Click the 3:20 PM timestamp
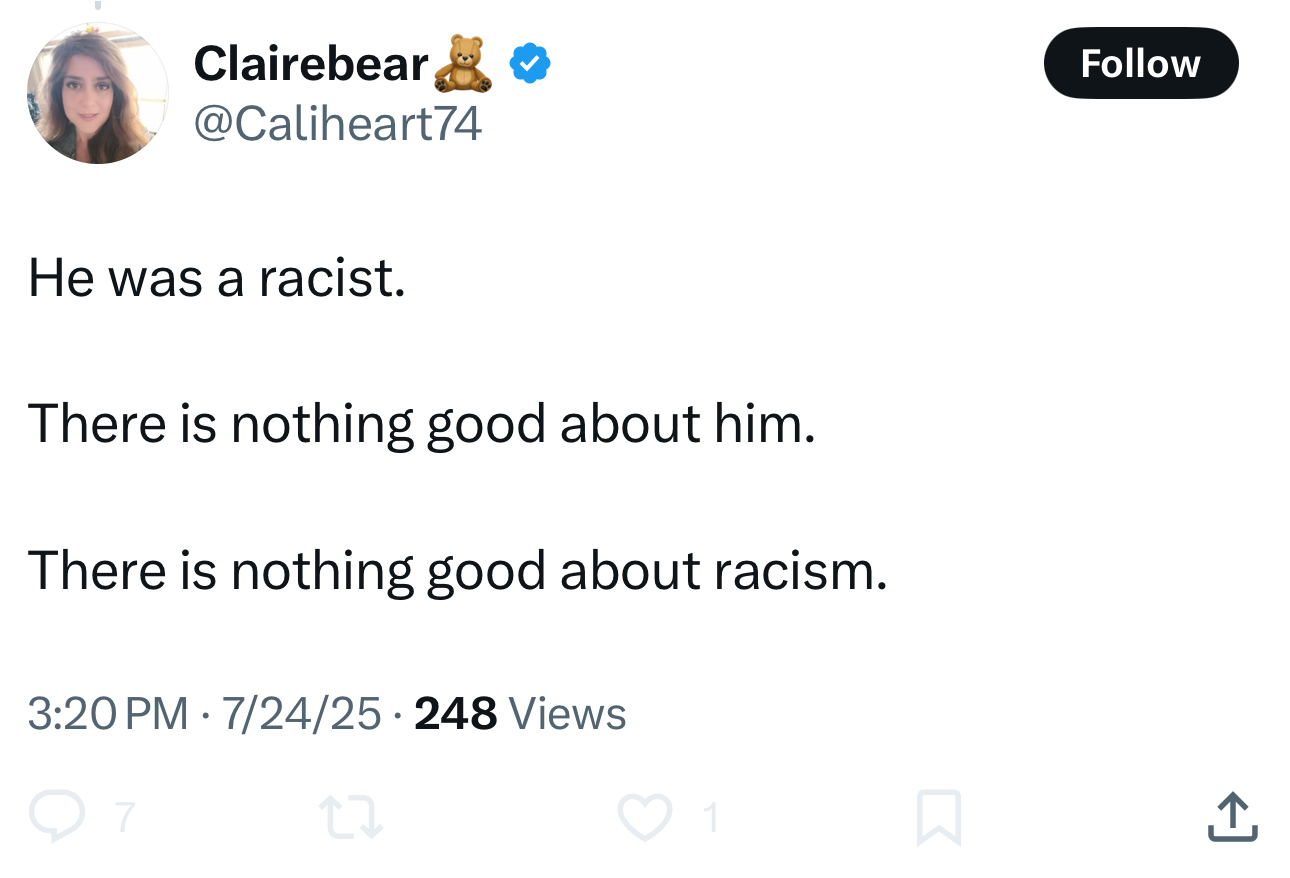Image resolution: width=1290 pixels, height=878 pixels. pos(108,713)
